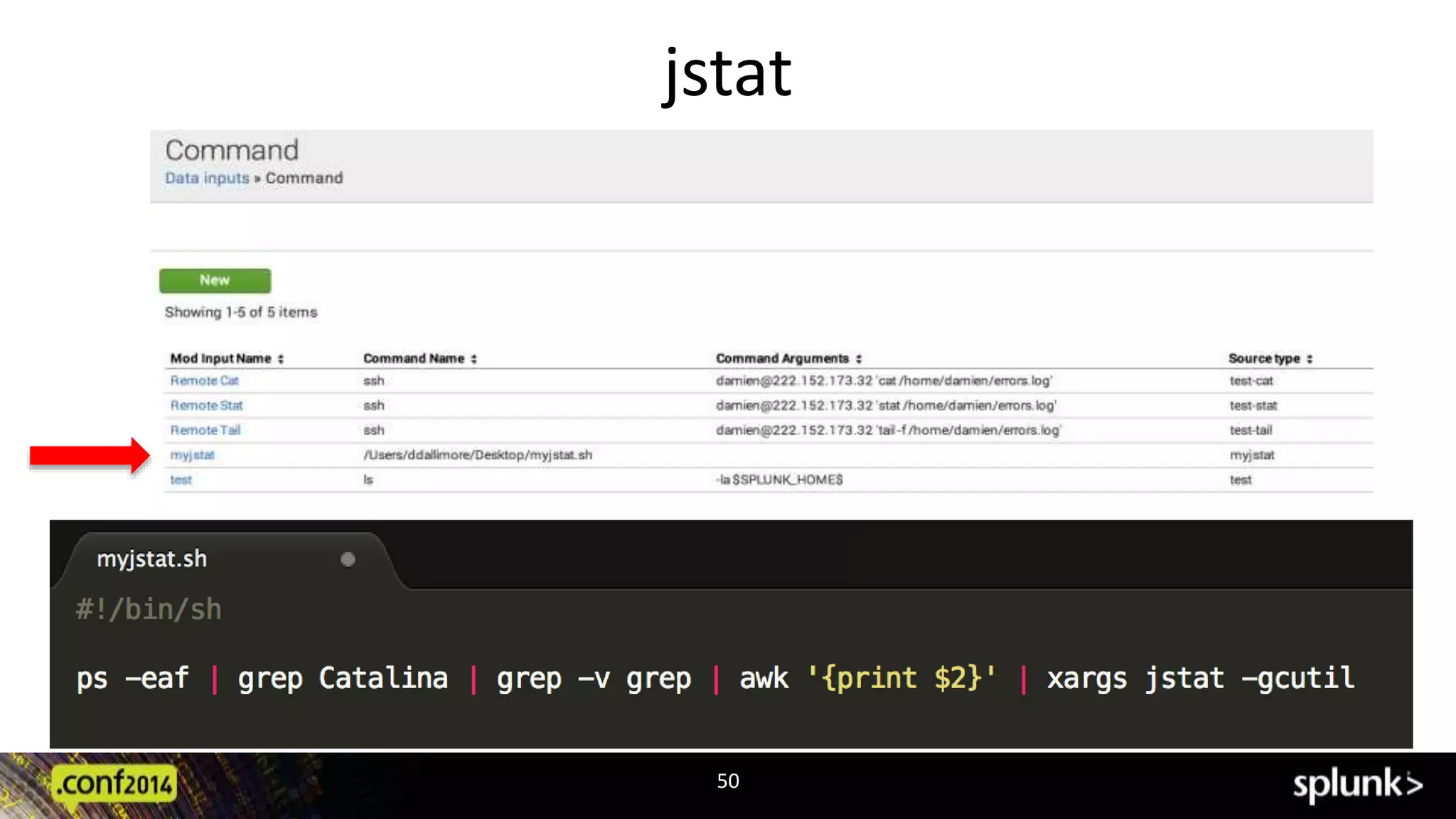Open the Remote Stat mod input
The height and width of the screenshot is (819, 1456).
click(206, 405)
